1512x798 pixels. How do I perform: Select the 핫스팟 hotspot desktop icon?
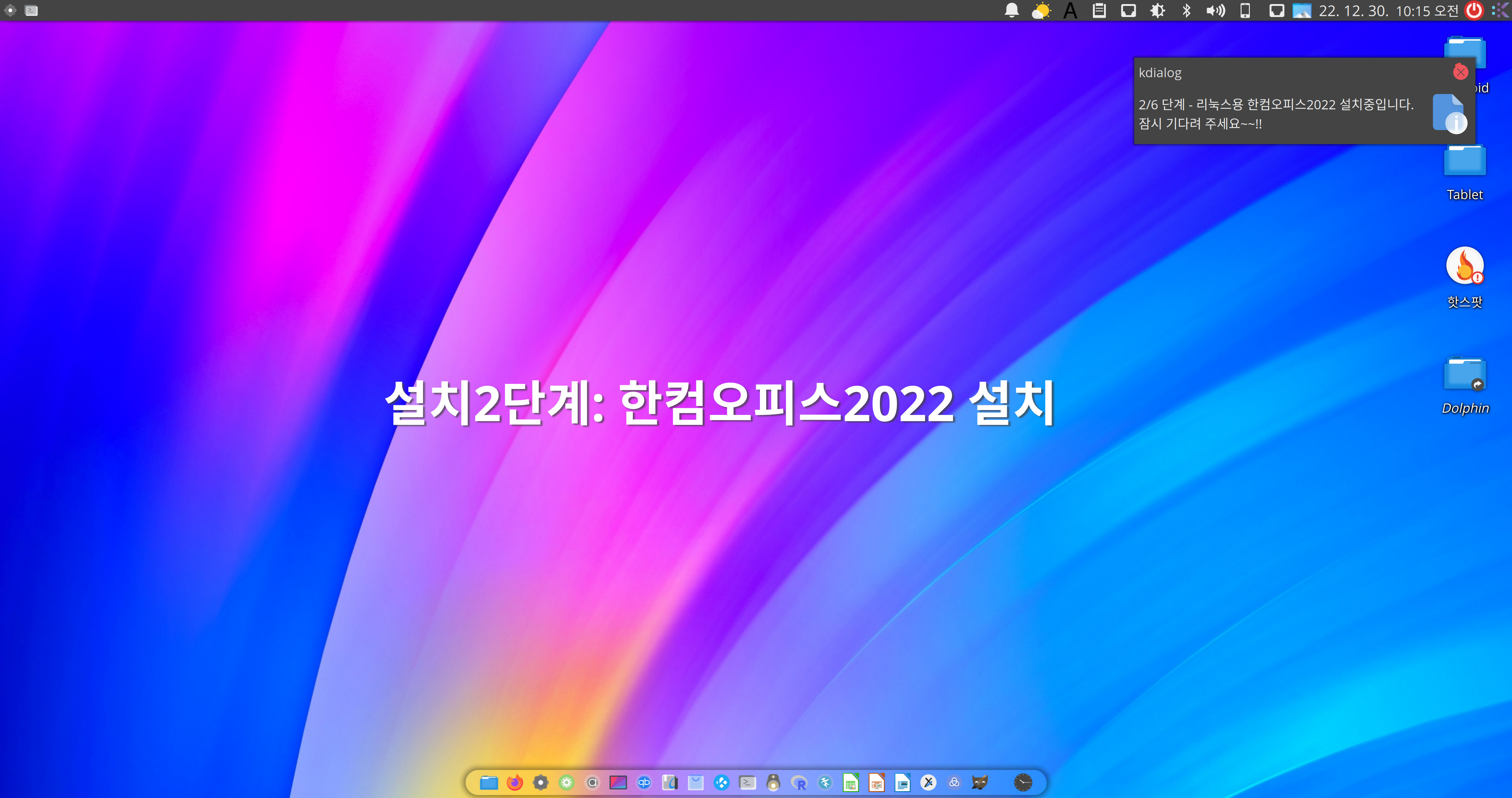[x=1464, y=265]
